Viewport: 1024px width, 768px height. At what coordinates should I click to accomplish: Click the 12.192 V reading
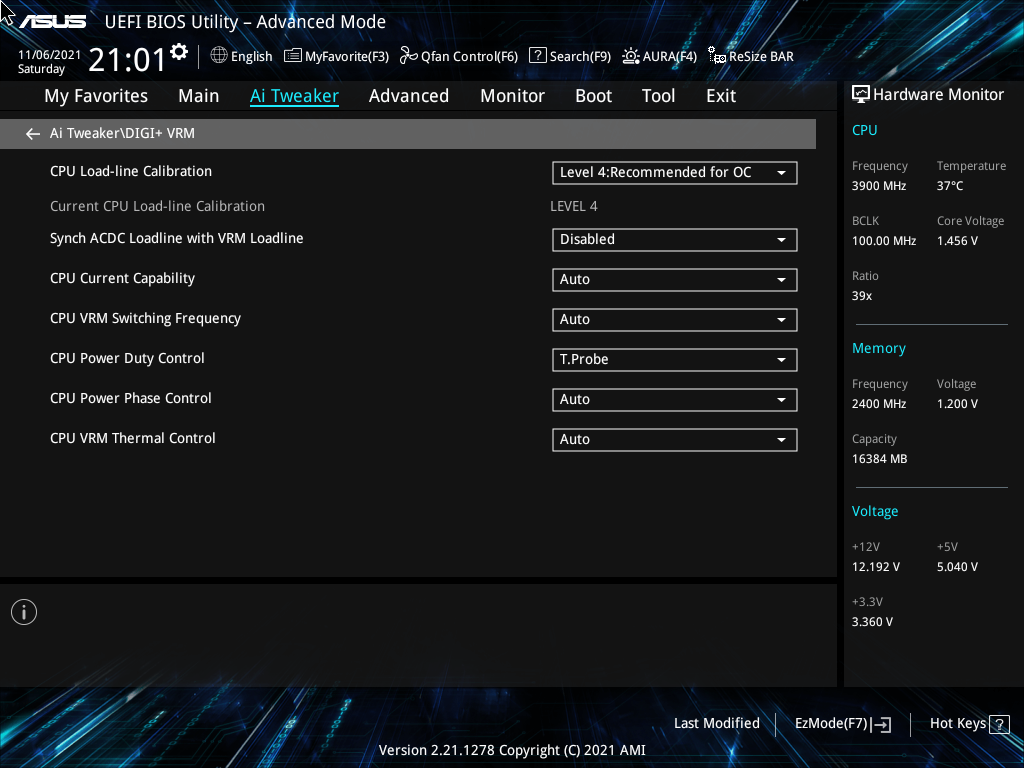875,567
